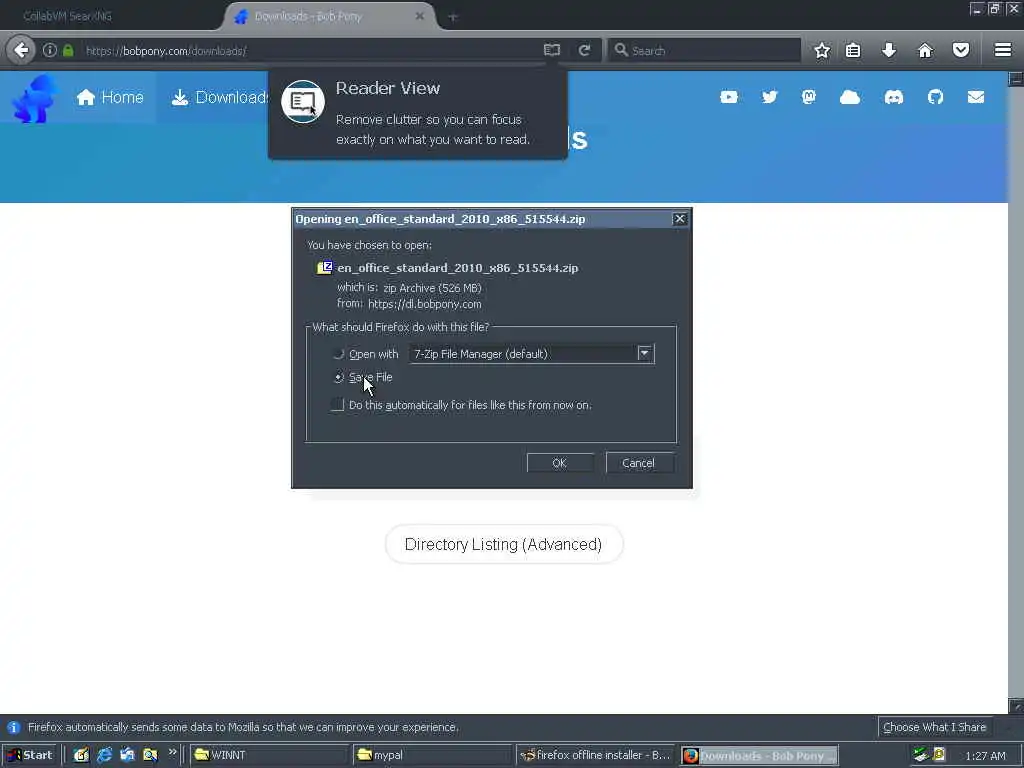This screenshot has height=768, width=1024.
Task: Switch to firefox offline installer taskbar window
Action: tap(595, 755)
